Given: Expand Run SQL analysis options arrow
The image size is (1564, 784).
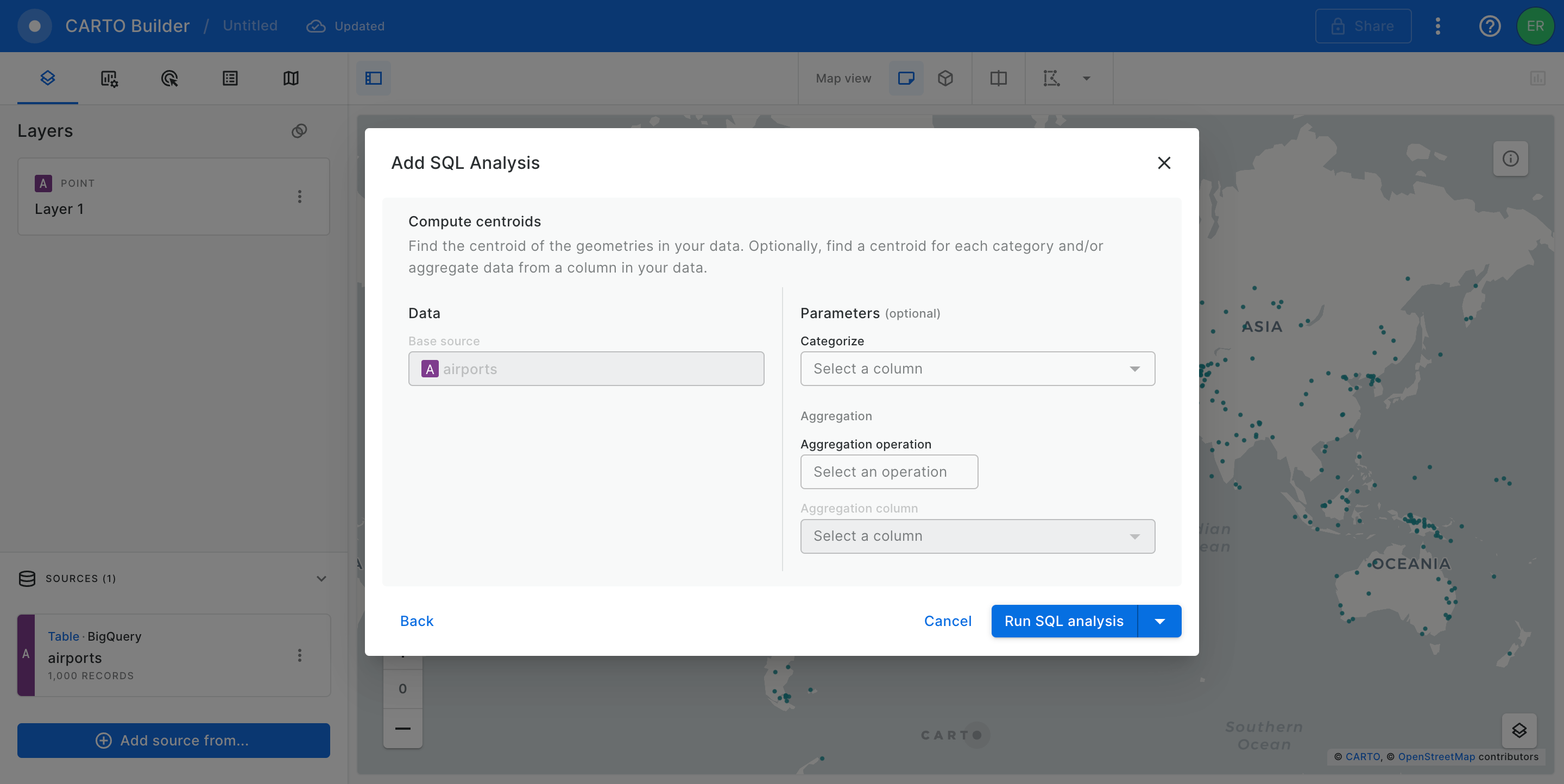Looking at the screenshot, I should (1159, 621).
